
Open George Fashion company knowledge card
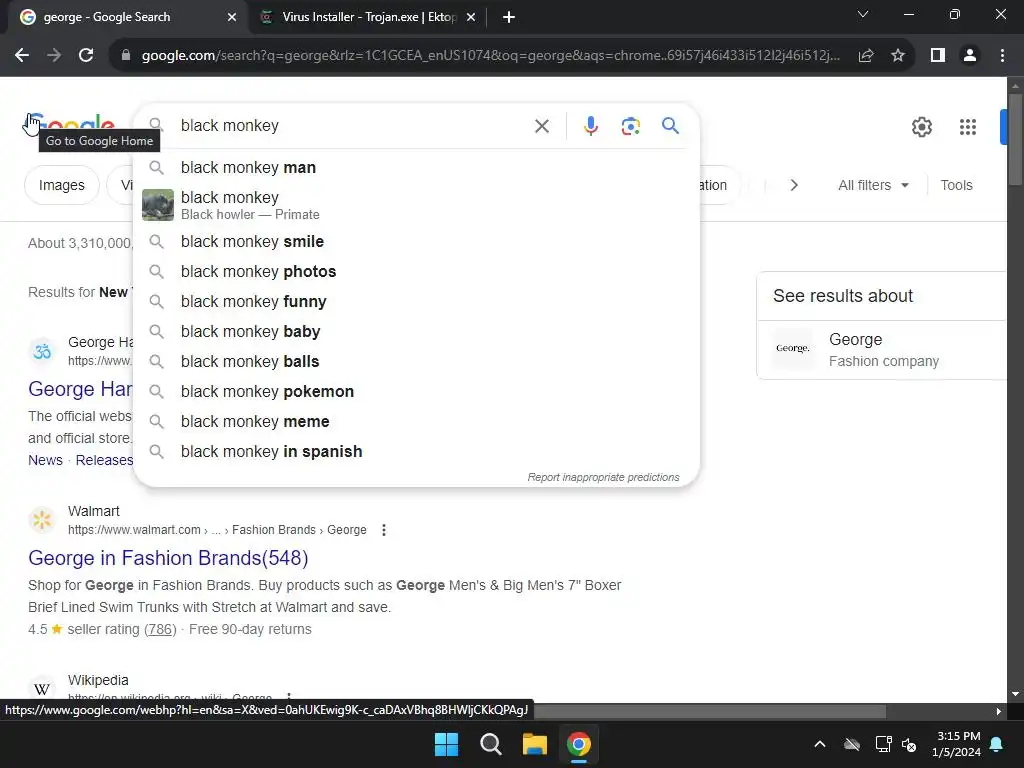click(882, 349)
